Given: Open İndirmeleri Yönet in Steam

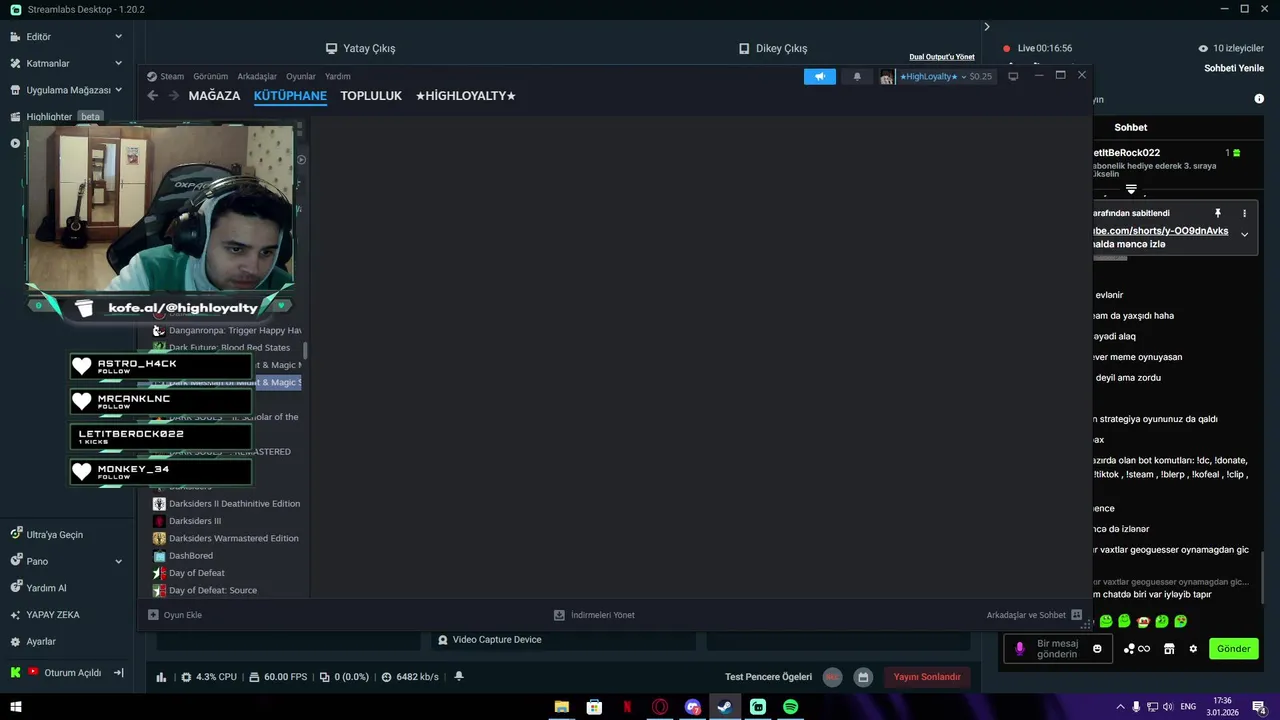Looking at the screenshot, I should [x=594, y=615].
